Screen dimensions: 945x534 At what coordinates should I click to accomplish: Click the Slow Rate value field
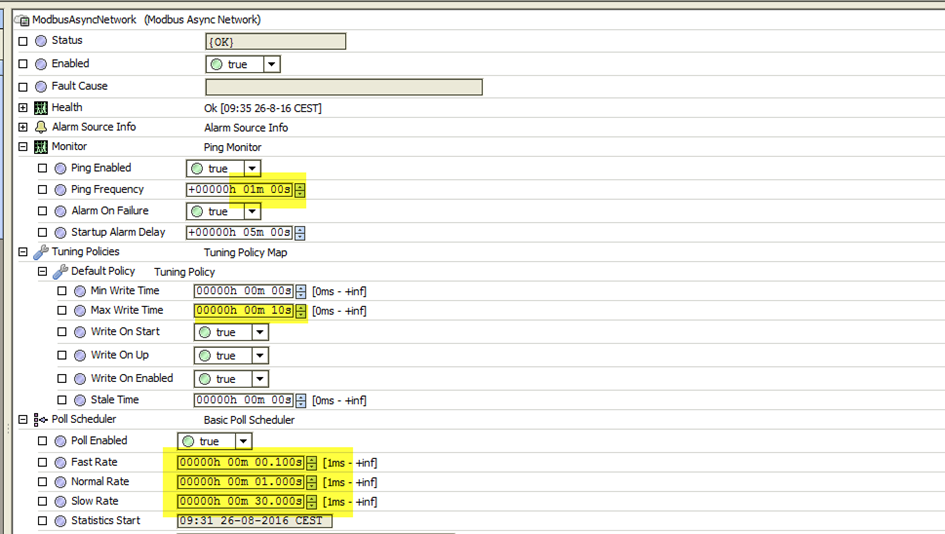240,501
